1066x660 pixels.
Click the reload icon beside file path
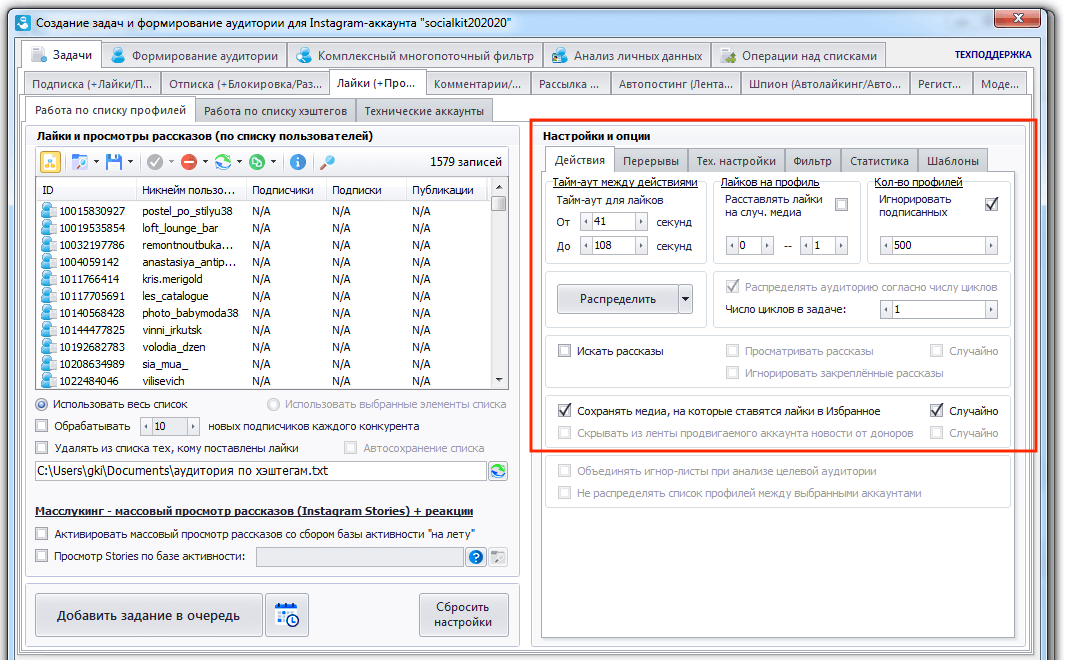[498, 470]
